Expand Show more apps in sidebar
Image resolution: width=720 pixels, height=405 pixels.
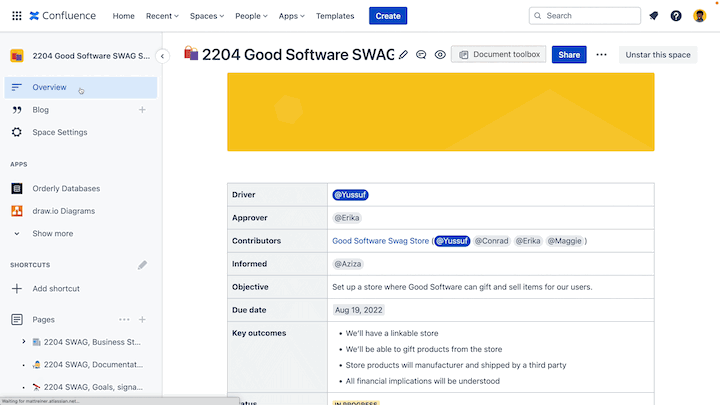(52, 233)
